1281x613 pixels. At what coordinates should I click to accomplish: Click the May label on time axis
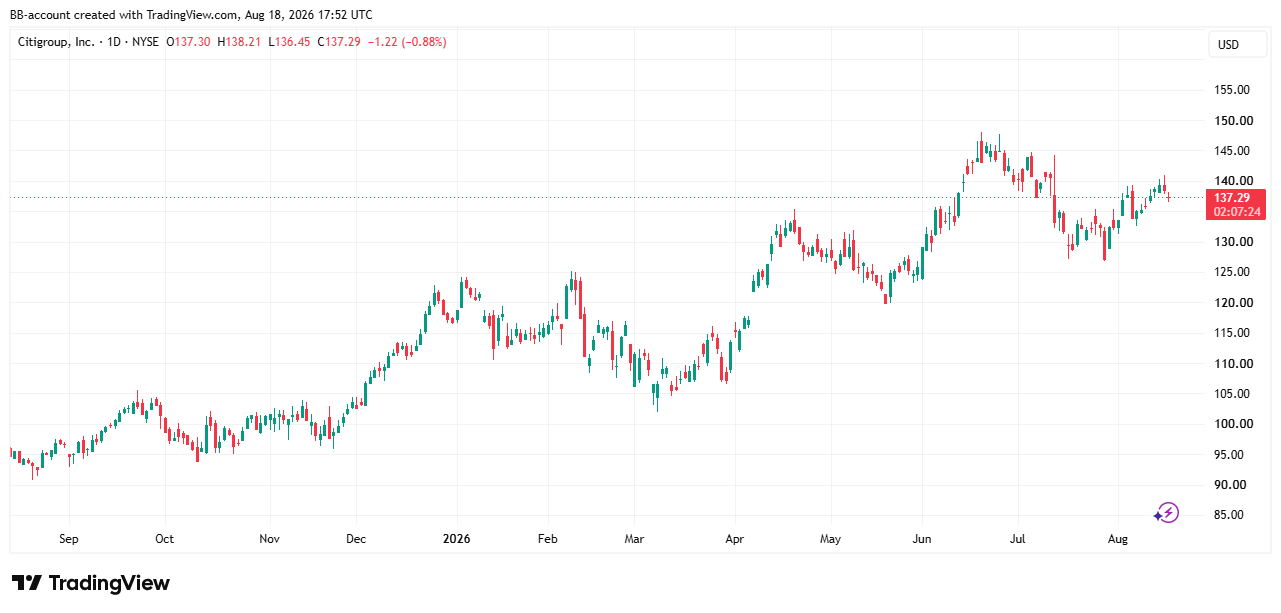[830, 539]
